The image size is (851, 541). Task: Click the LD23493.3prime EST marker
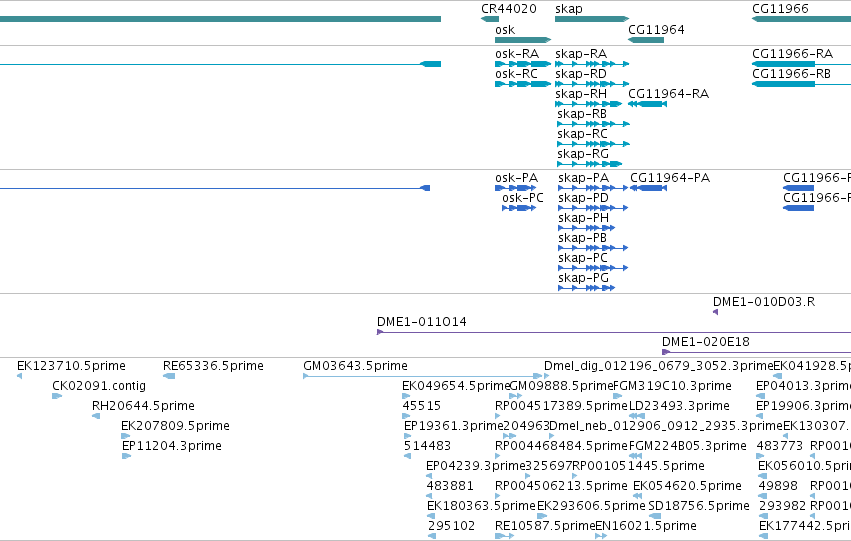tap(637, 416)
